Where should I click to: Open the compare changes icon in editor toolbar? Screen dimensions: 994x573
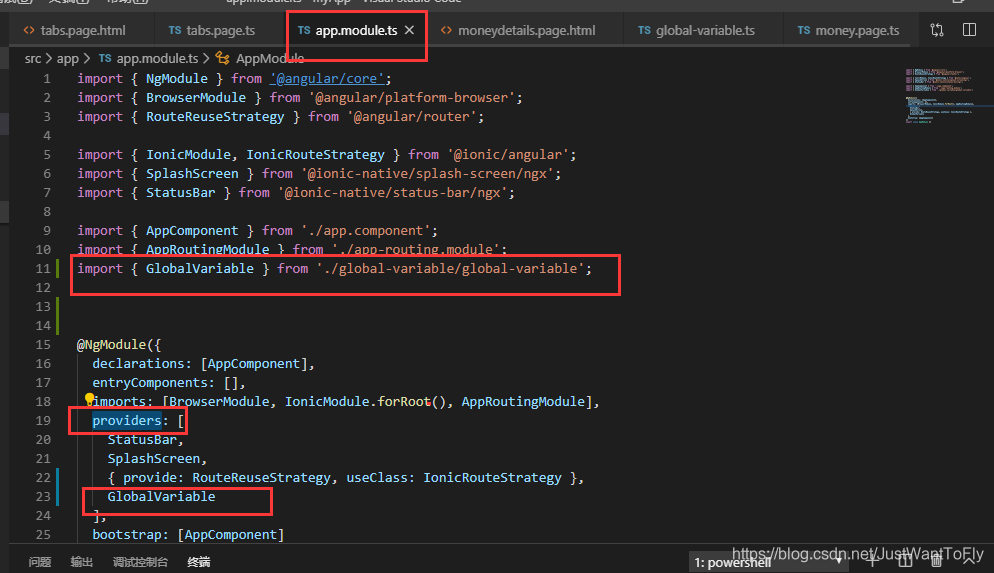pyautogui.click(x=936, y=30)
